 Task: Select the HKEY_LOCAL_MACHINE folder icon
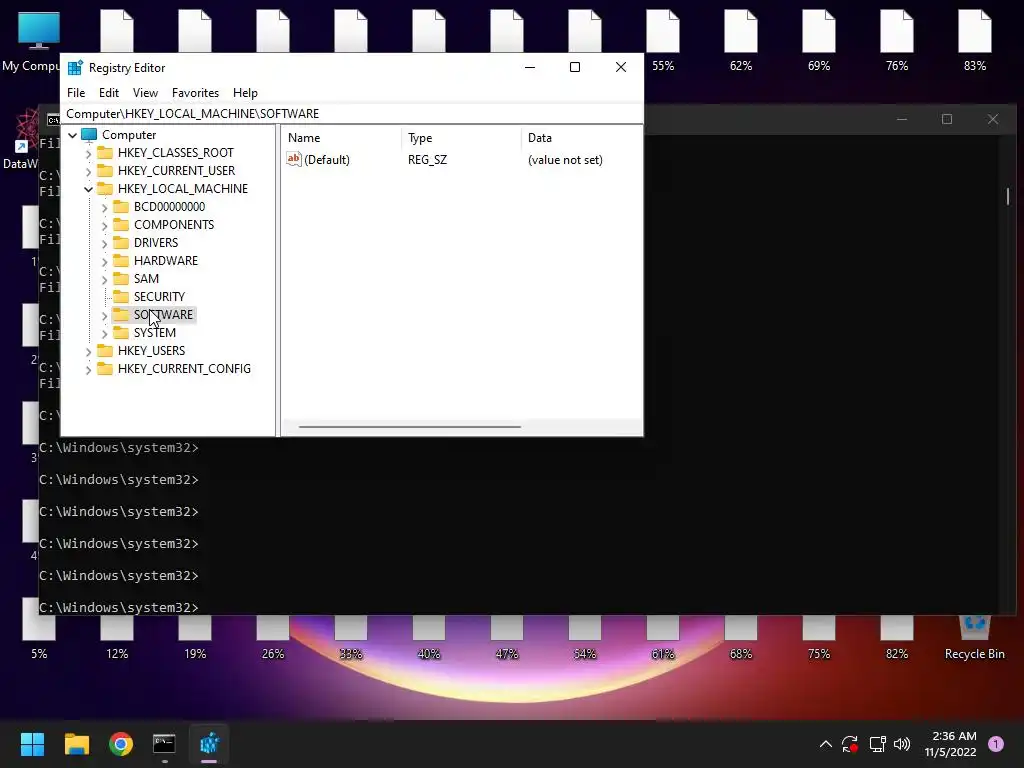104,189
